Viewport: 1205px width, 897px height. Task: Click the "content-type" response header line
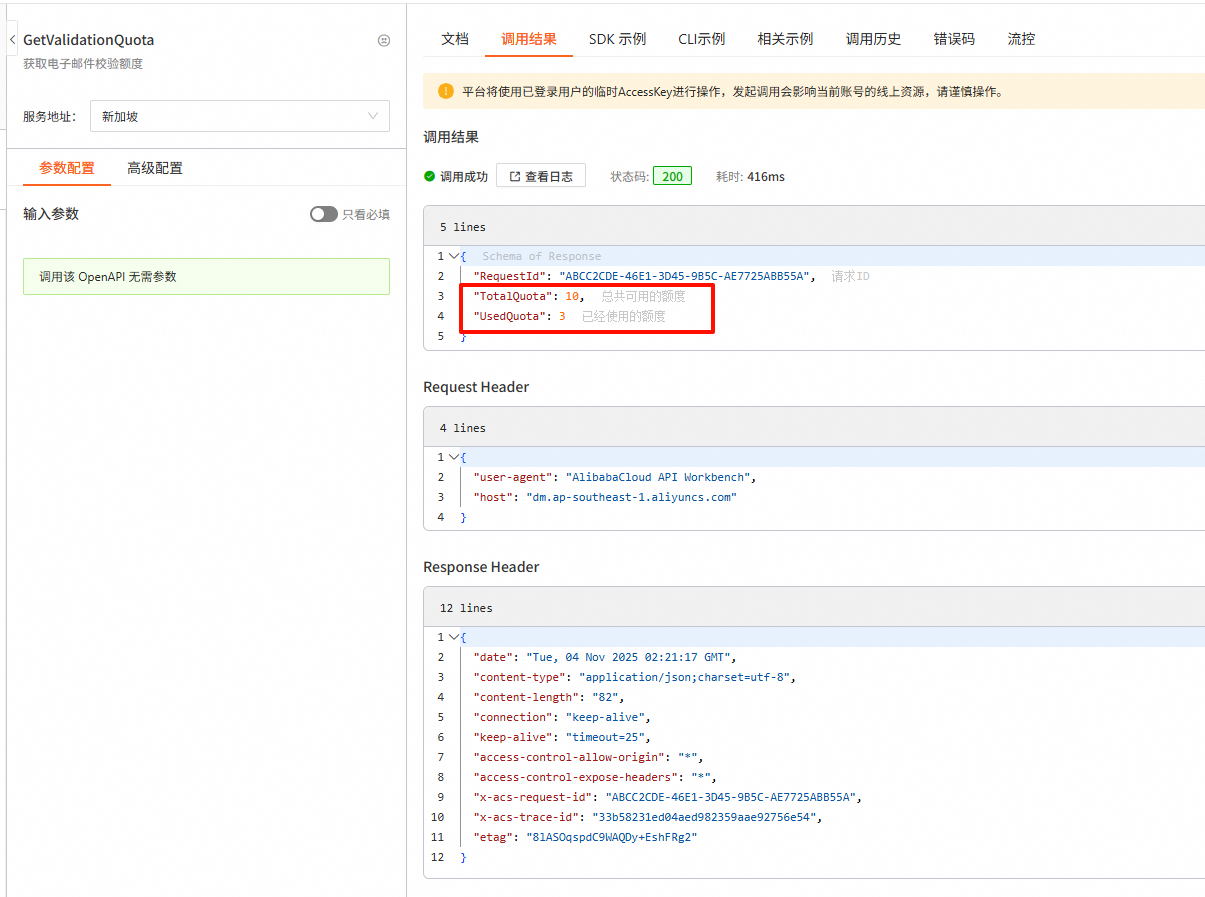point(635,677)
